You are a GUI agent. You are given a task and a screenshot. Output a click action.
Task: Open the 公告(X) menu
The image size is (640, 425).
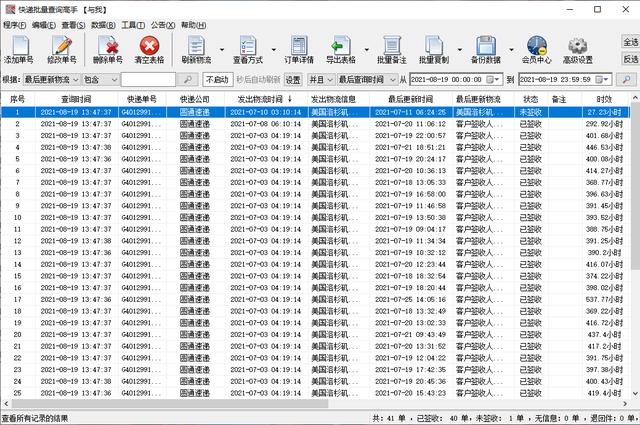click(163, 25)
